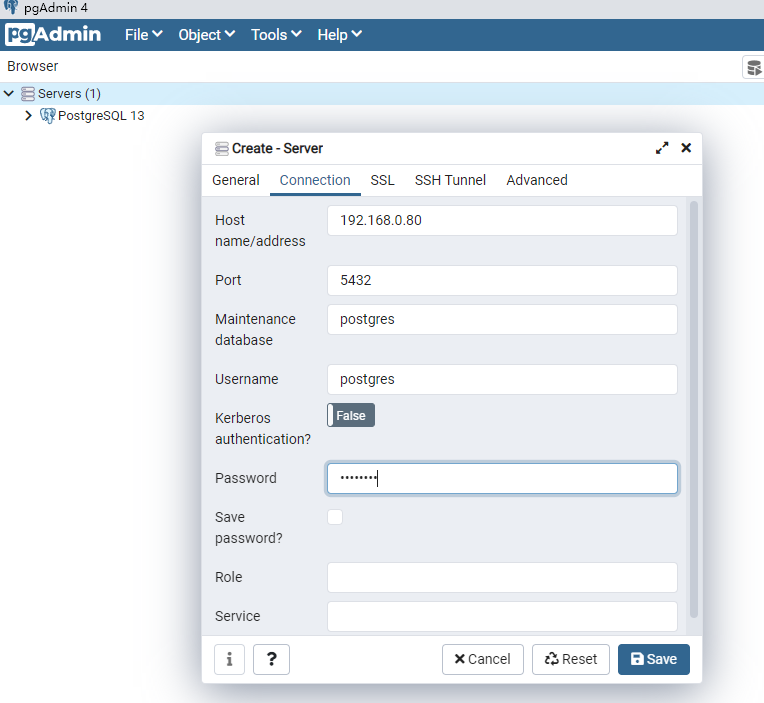
Task: Open the Query Tool icon in Browser panel
Action: click(x=753, y=67)
